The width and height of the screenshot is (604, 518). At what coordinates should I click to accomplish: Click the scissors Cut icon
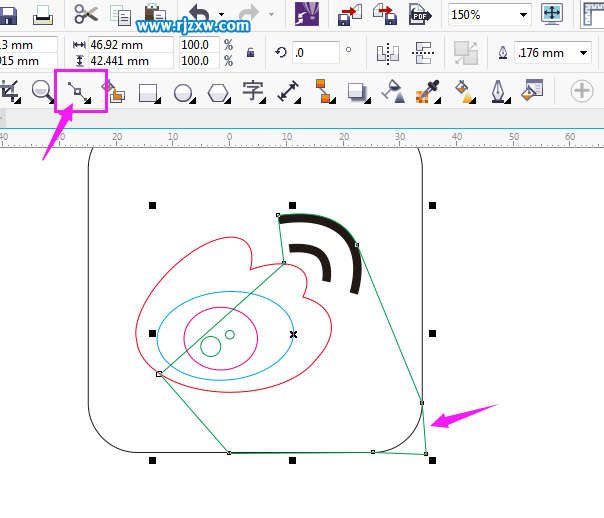click(85, 14)
